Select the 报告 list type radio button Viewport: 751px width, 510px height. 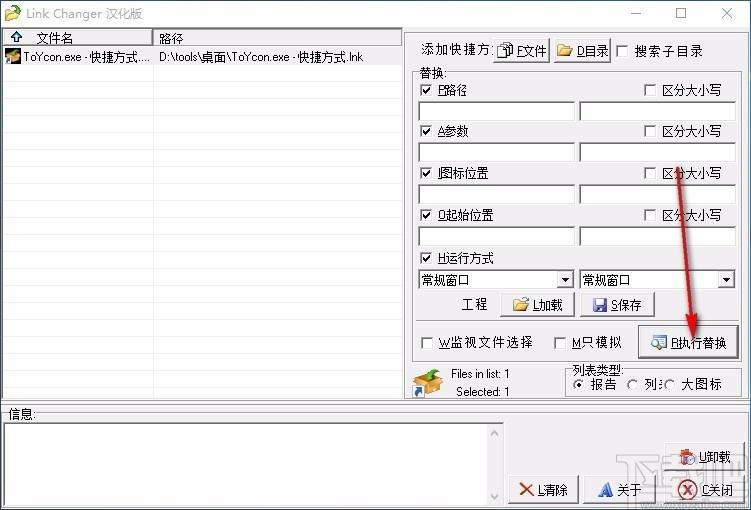pyautogui.click(x=579, y=384)
